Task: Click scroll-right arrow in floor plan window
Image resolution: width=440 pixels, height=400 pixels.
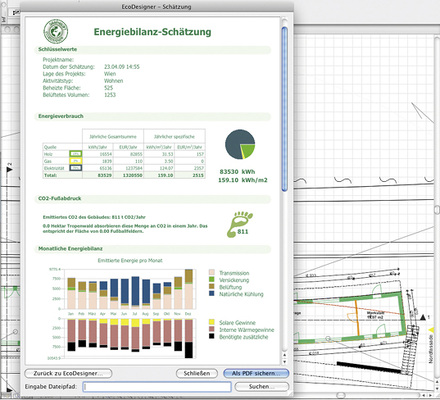Action: pos(430,395)
